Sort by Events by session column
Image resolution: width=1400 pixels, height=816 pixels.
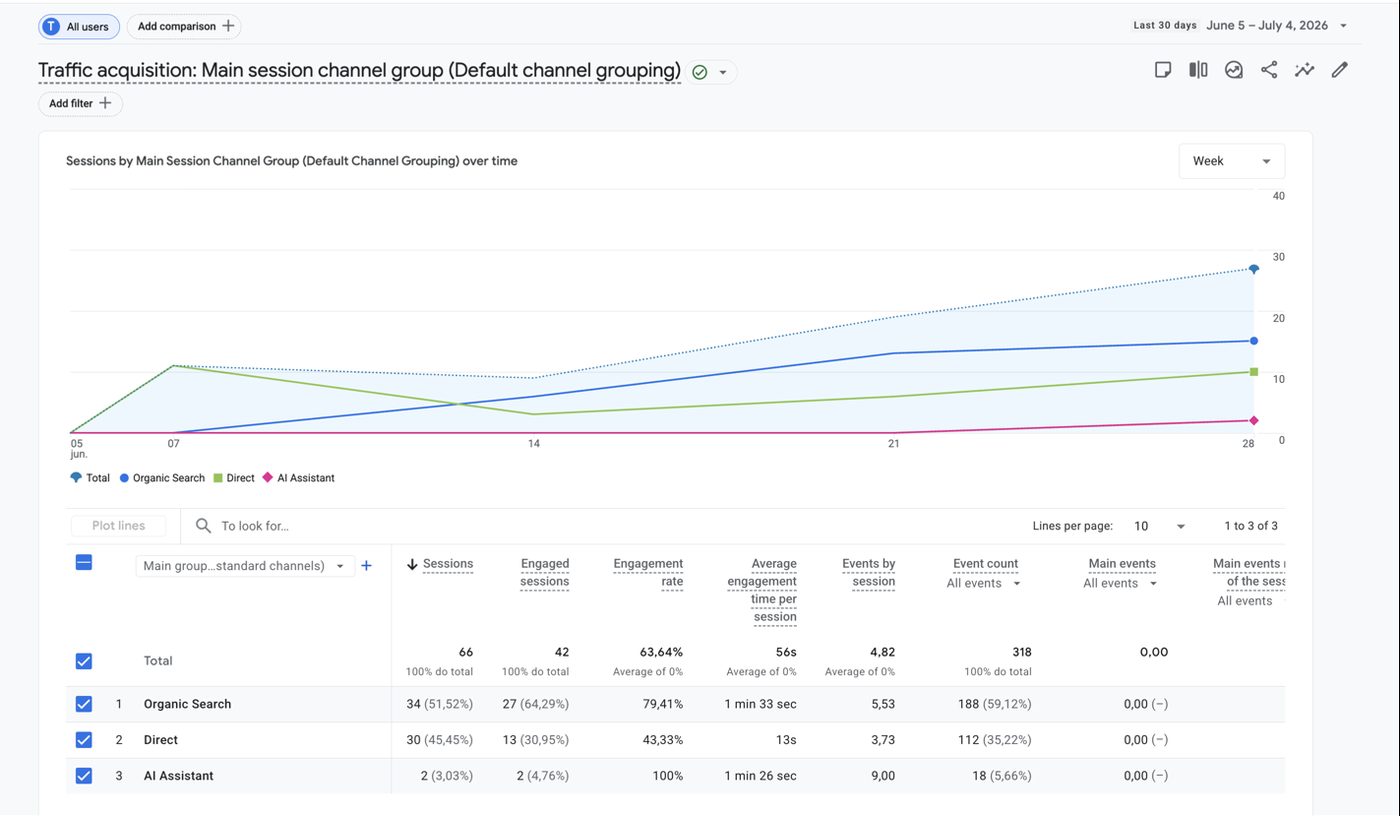(868, 573)
